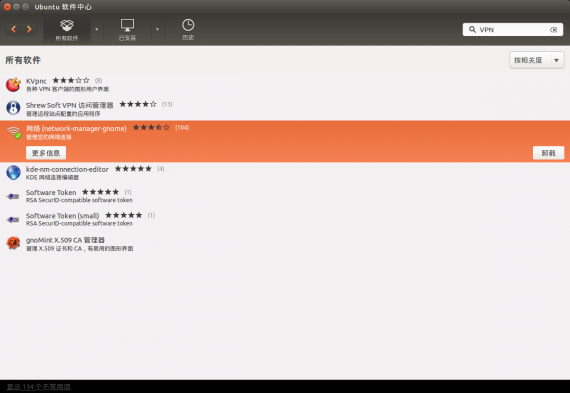Click the network-manager-gnome wifi icon
Viewport: 570px width, 393px height.
tap(14, 132)
